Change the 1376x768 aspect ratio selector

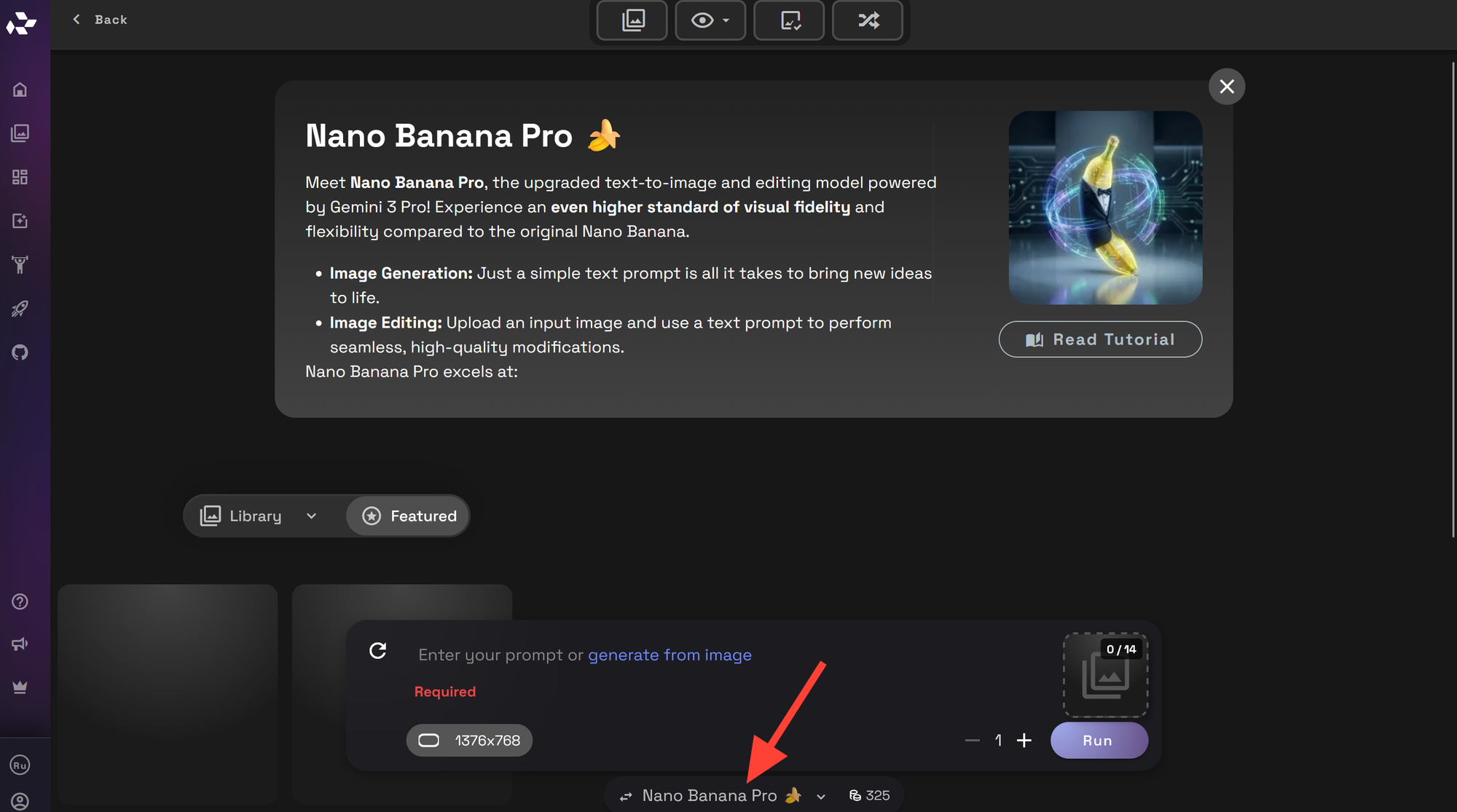(x=469, y=741)
